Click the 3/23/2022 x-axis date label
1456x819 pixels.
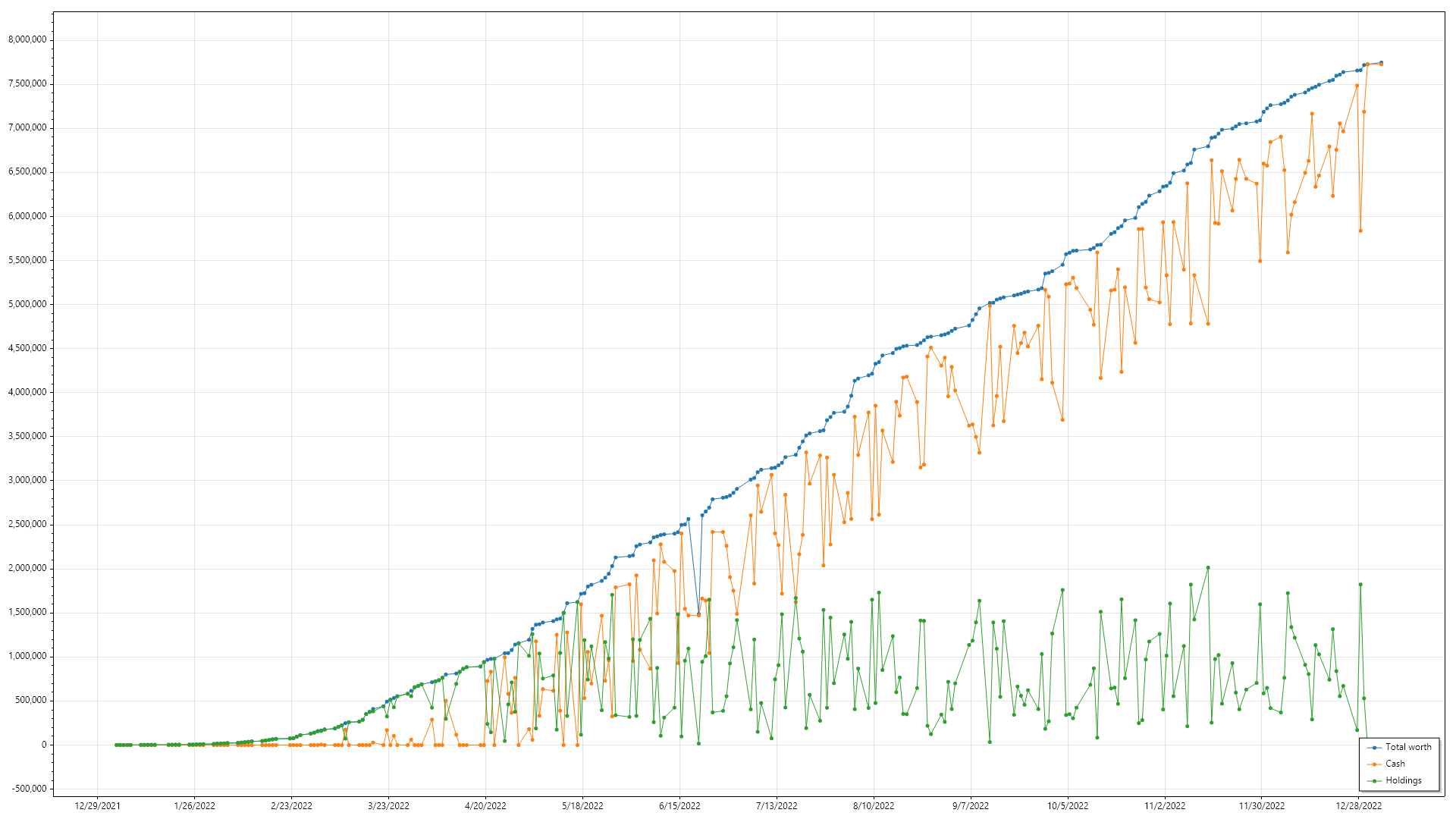click(x=388, y=806)
